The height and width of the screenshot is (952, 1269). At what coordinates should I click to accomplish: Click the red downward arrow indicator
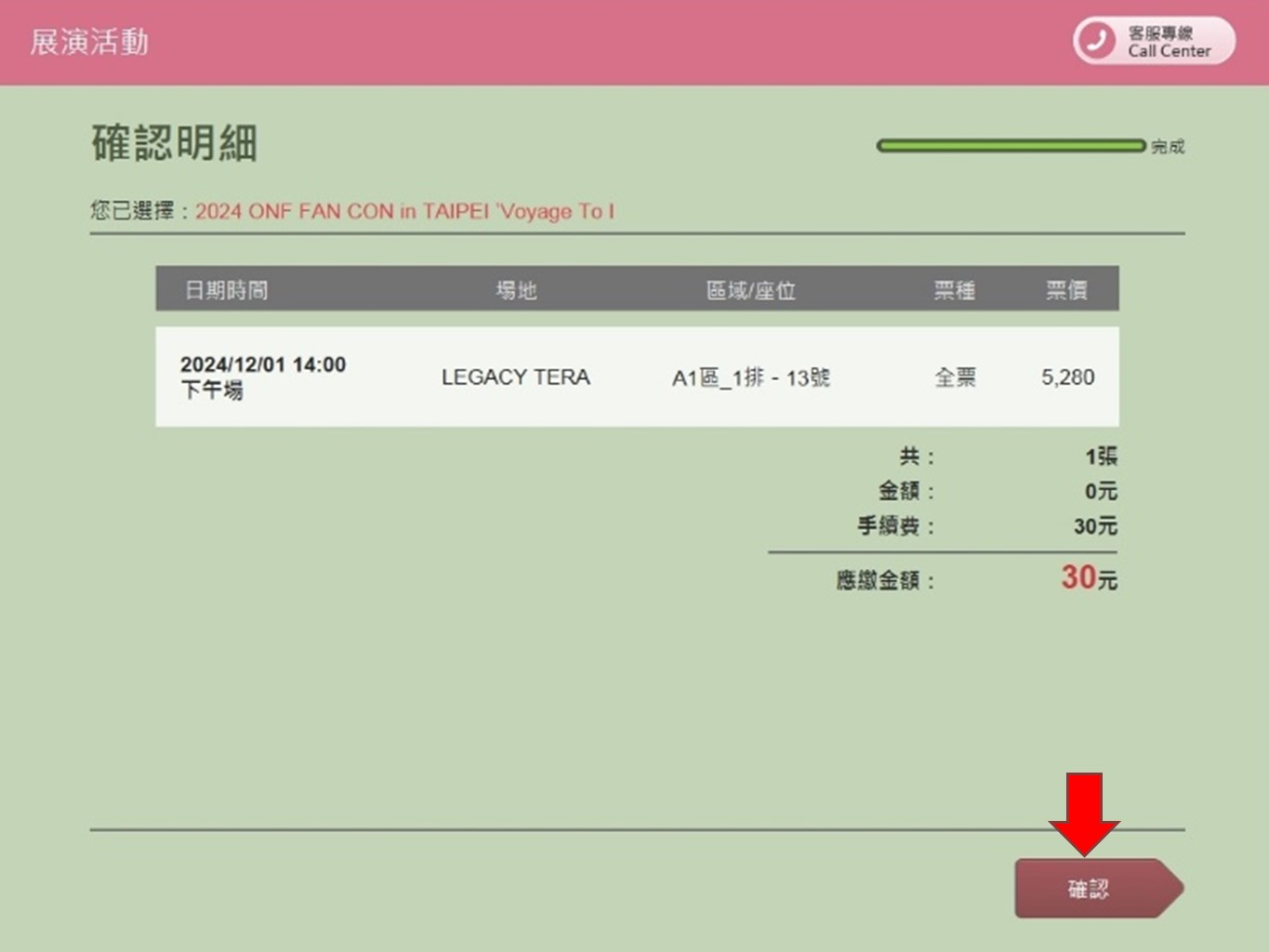[1084, 813]
